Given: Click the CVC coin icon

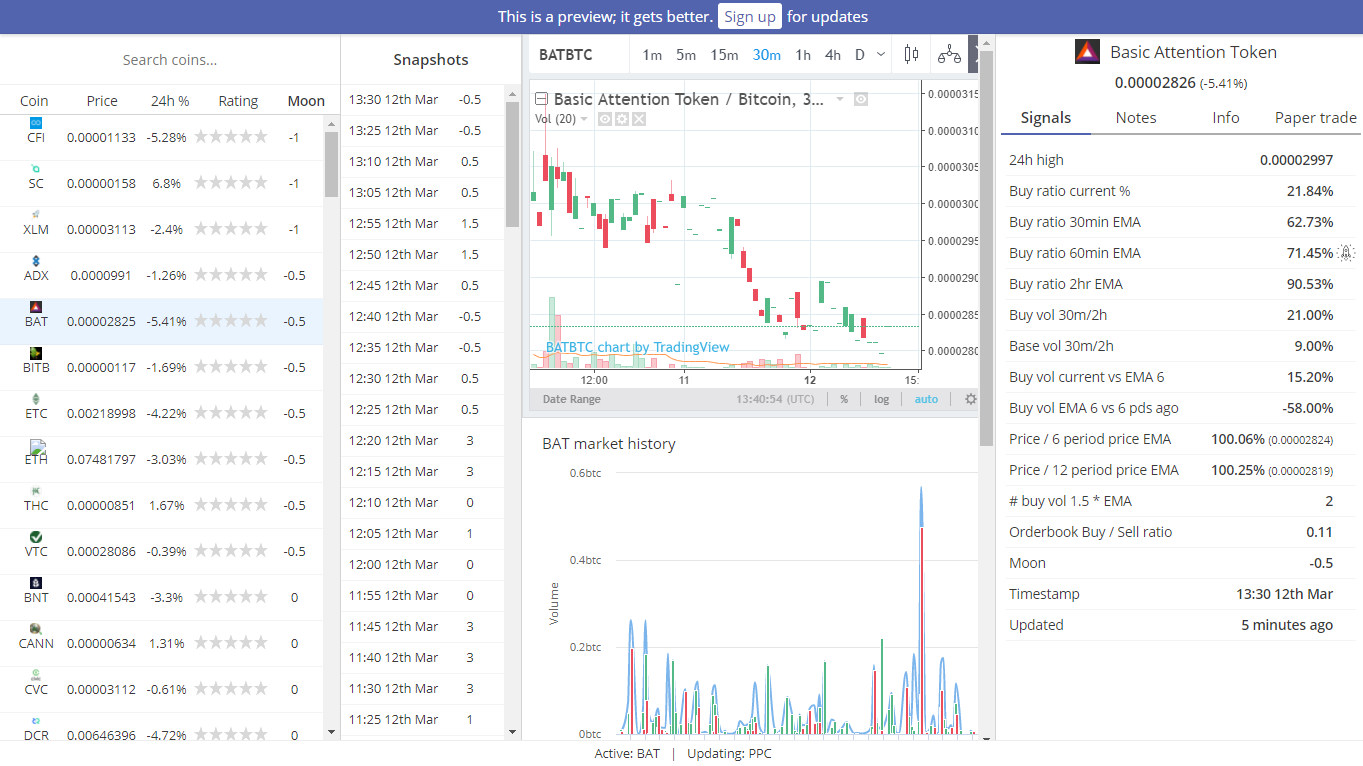Looking at the screenshot, I should click(x=36, y=674).
